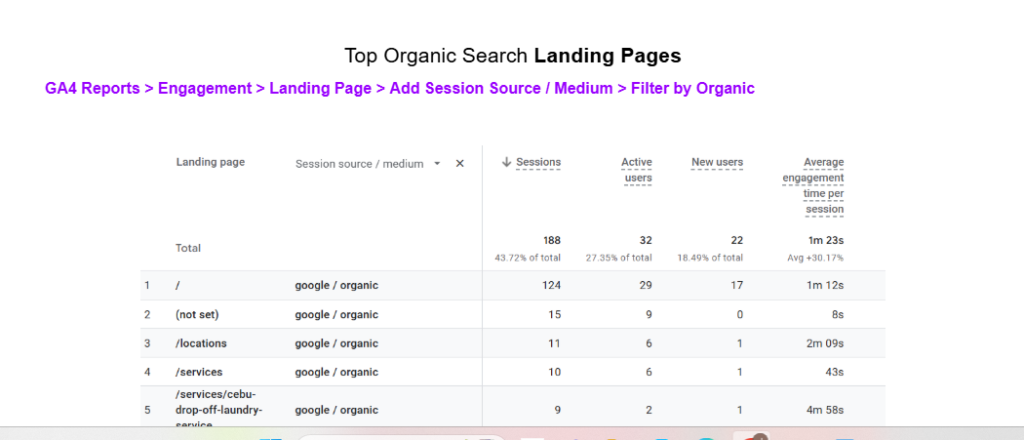Click the 188 total sessions value

550,240
